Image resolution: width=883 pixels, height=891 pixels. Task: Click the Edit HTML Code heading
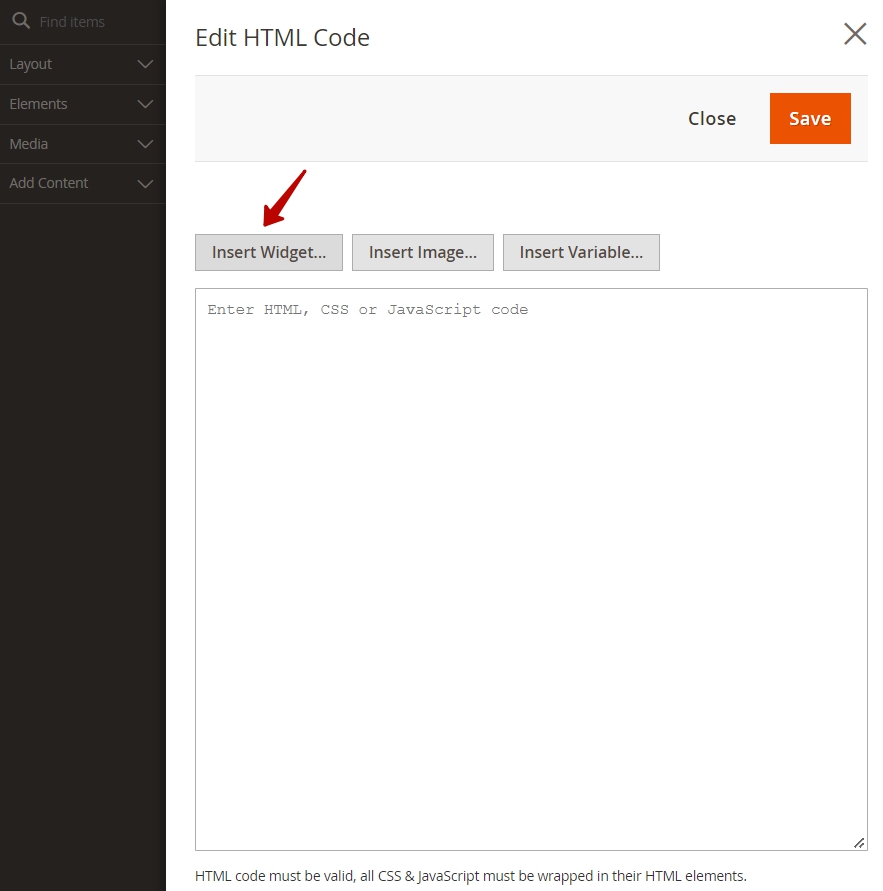pyautogui.click(x=282, y=38)
